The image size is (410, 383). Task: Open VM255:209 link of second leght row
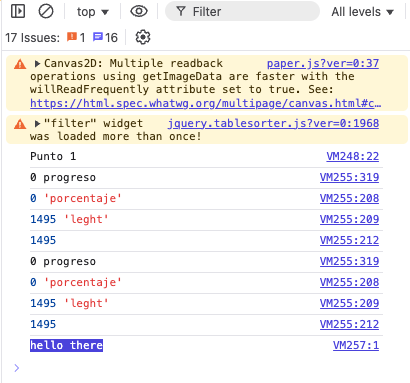tap(349, 303)
